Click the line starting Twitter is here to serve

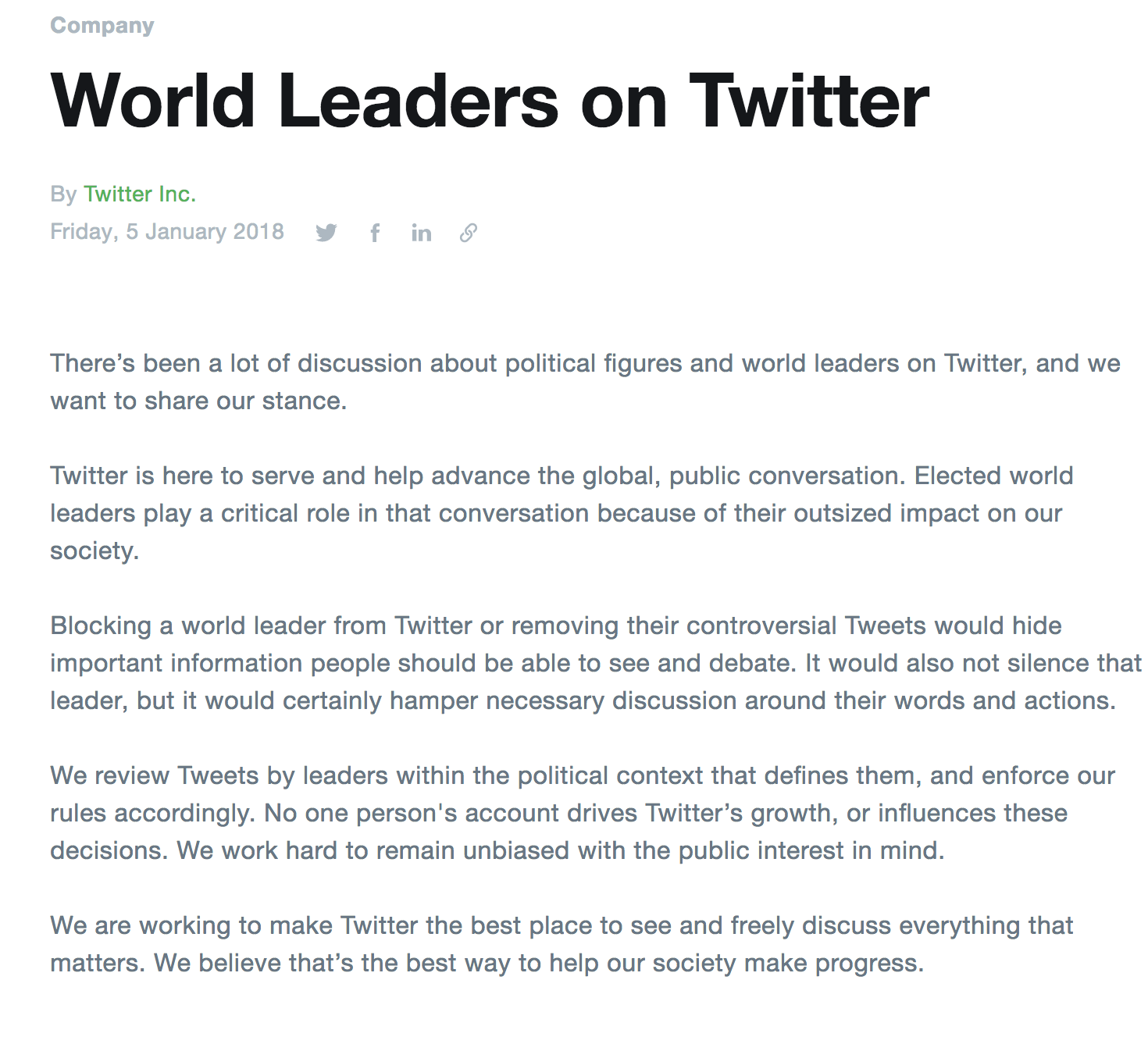562,476
